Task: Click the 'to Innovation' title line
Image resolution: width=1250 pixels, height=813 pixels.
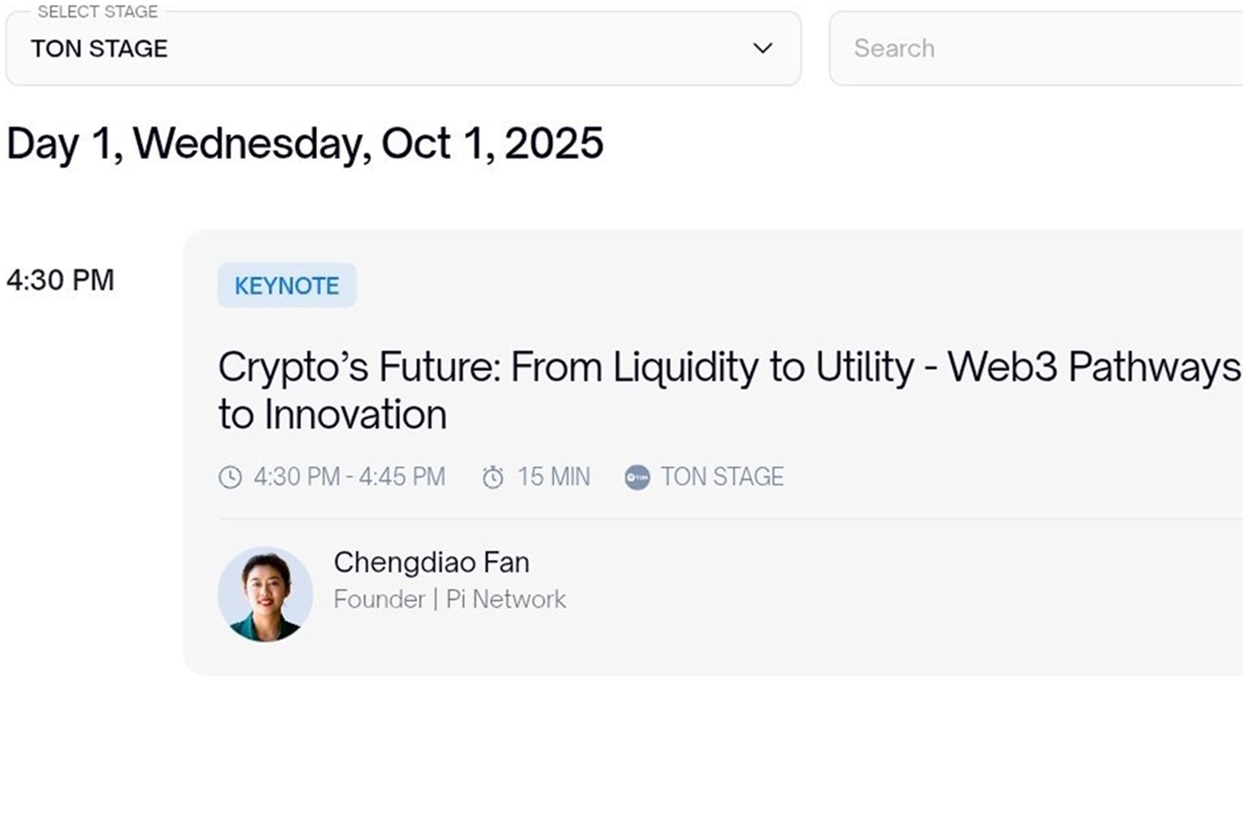Action: click(x=332, y=415)
